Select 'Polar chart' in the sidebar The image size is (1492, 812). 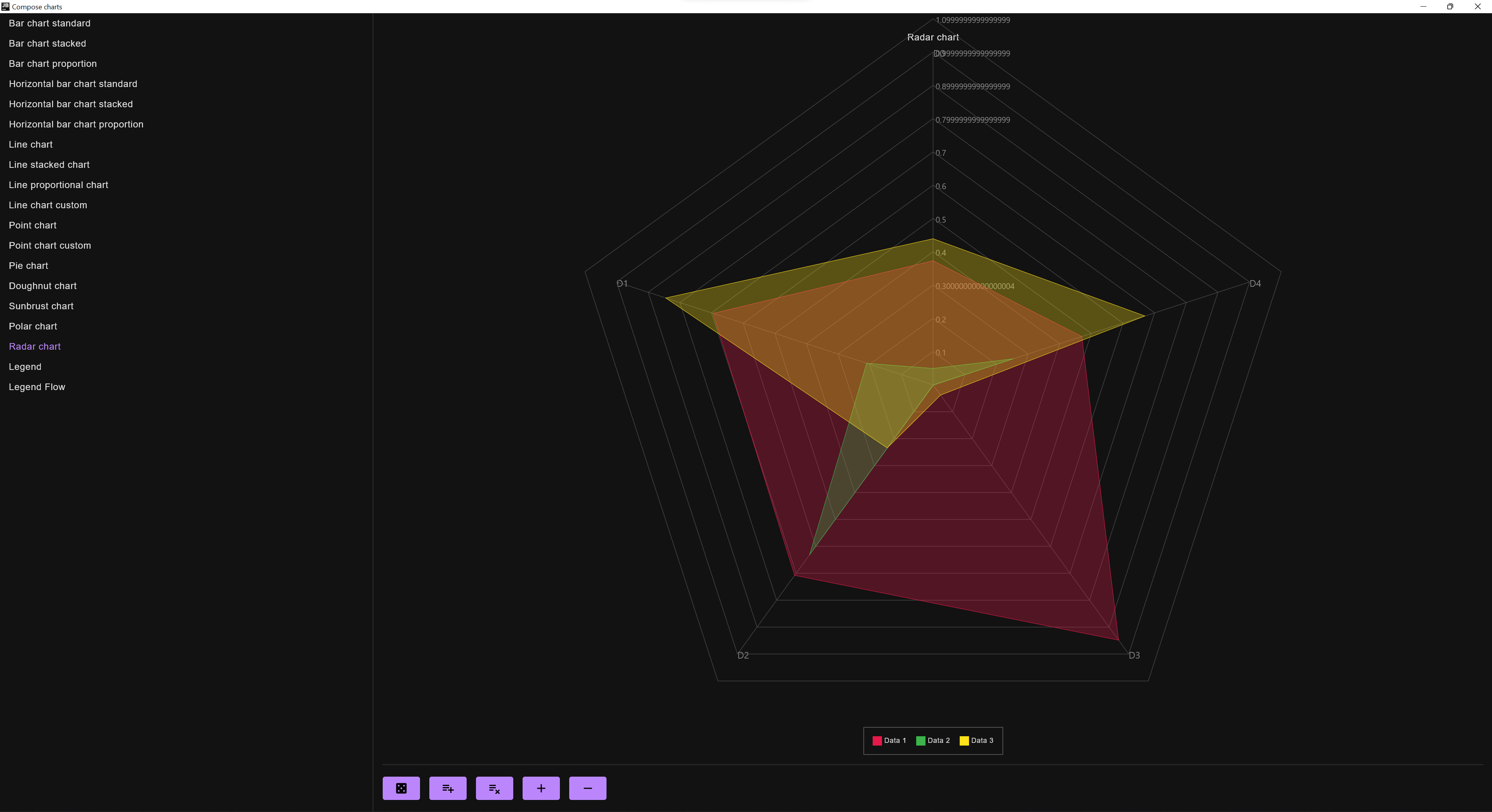[32, 326]
